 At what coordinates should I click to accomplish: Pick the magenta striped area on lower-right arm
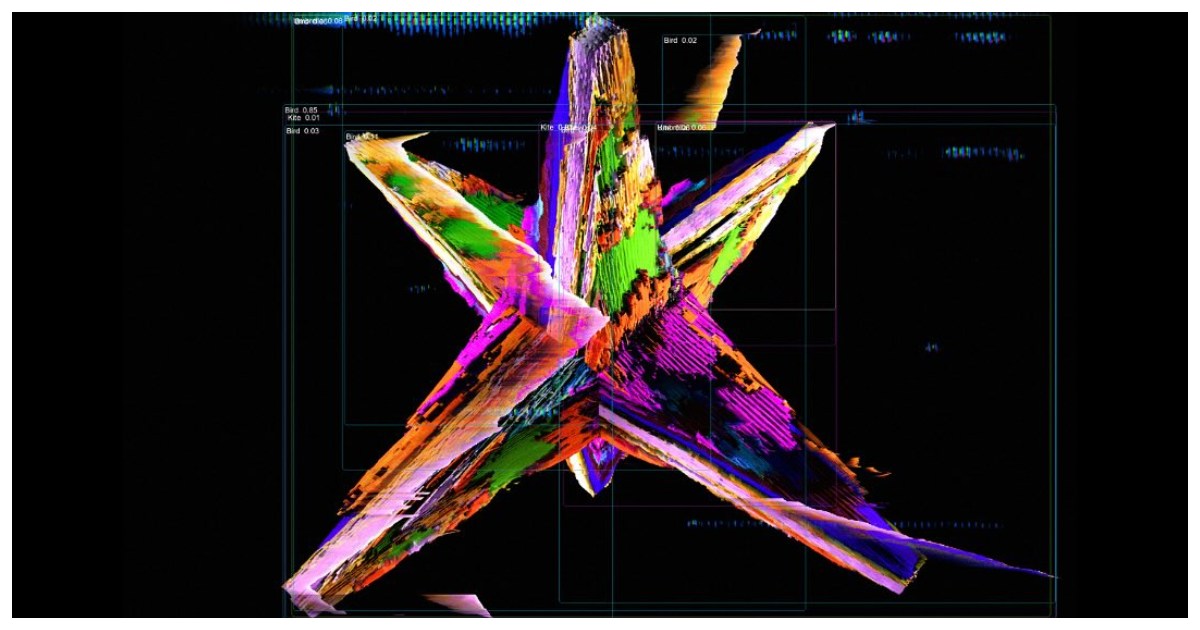pos(700,380)
